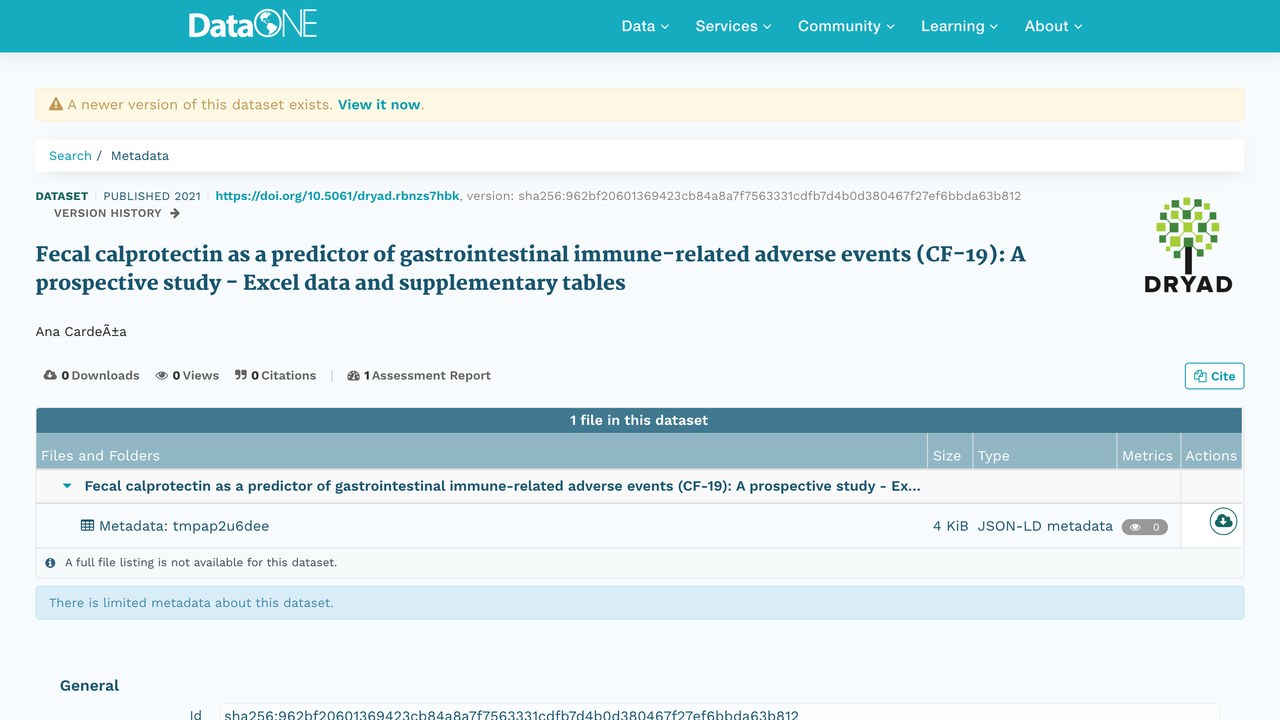The image size is (1280, 720).
Task: Click the Id field value
Action: click(719, 714)
